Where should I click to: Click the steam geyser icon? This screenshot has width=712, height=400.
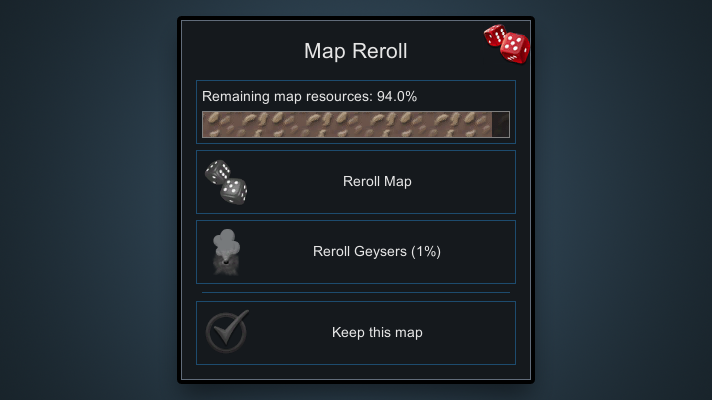coord(226,252)
